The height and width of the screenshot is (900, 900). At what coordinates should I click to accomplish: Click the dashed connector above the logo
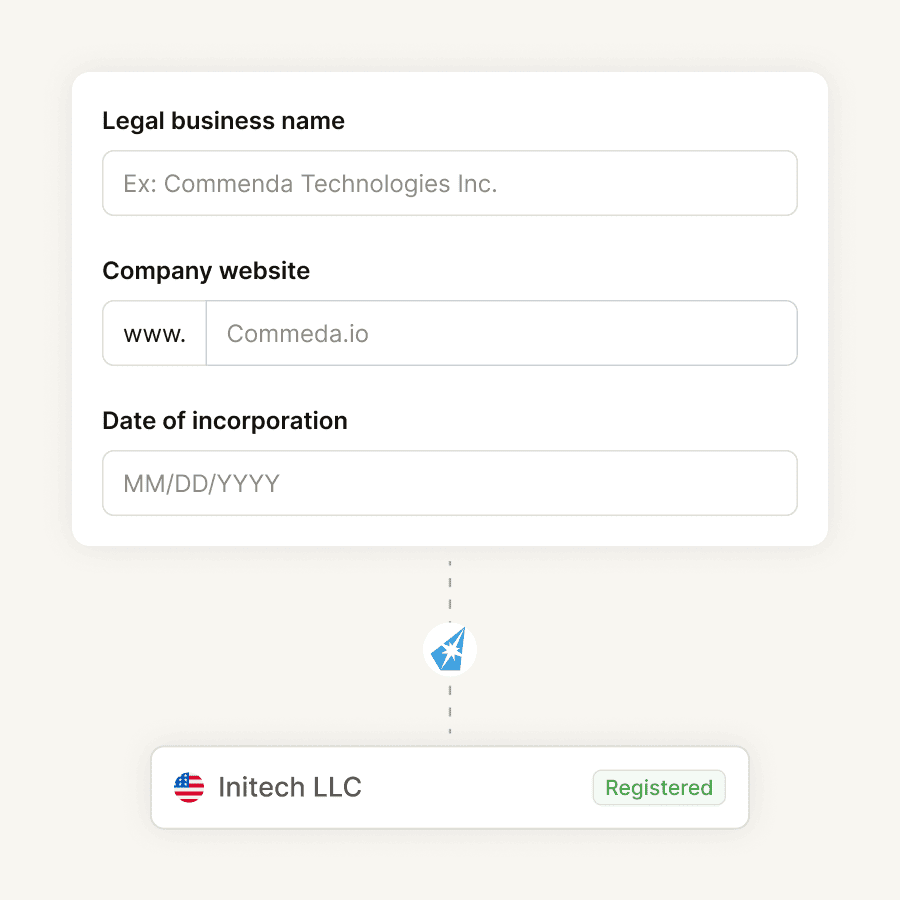coord(450,590)
